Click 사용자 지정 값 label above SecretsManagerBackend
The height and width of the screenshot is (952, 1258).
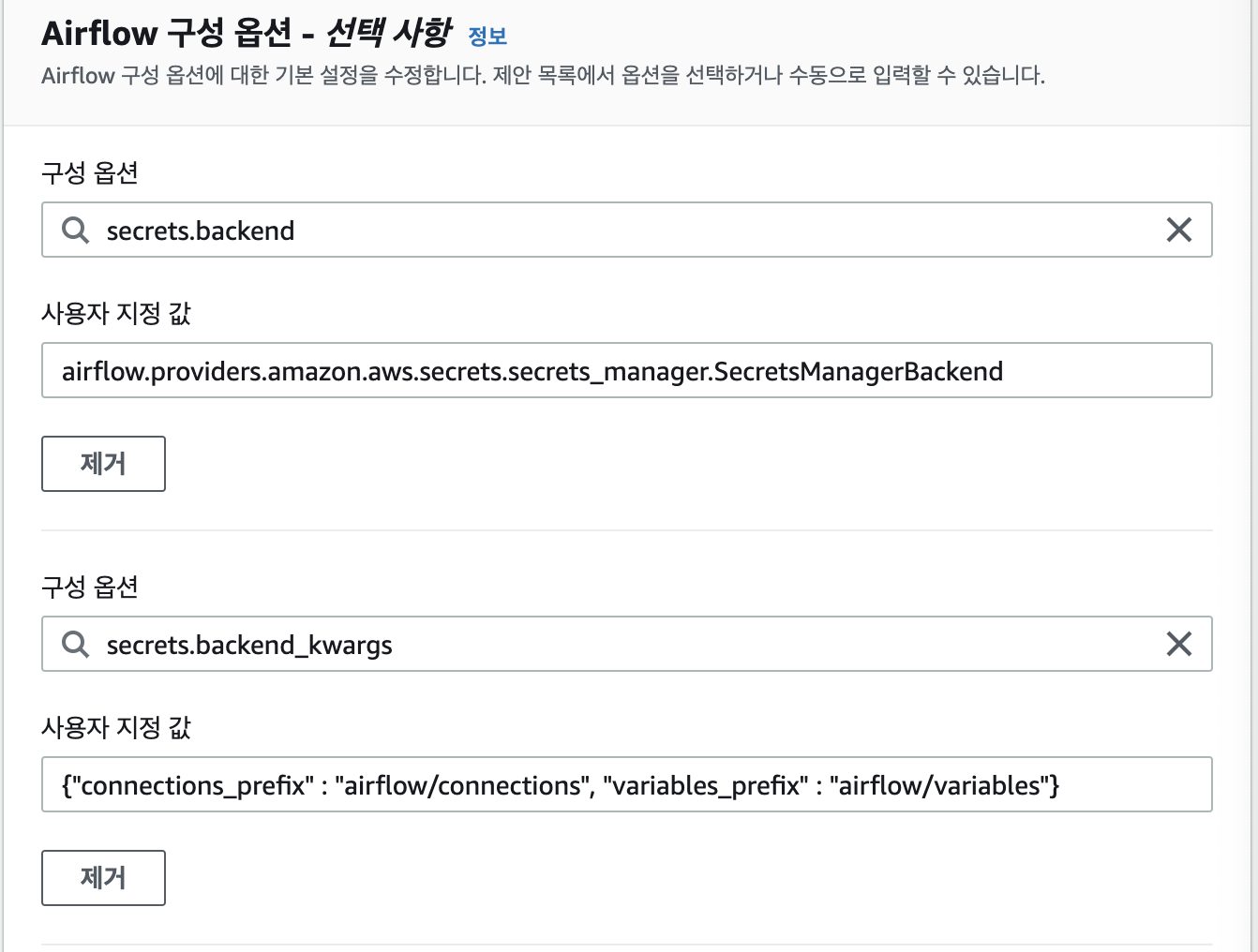point(116,313)
